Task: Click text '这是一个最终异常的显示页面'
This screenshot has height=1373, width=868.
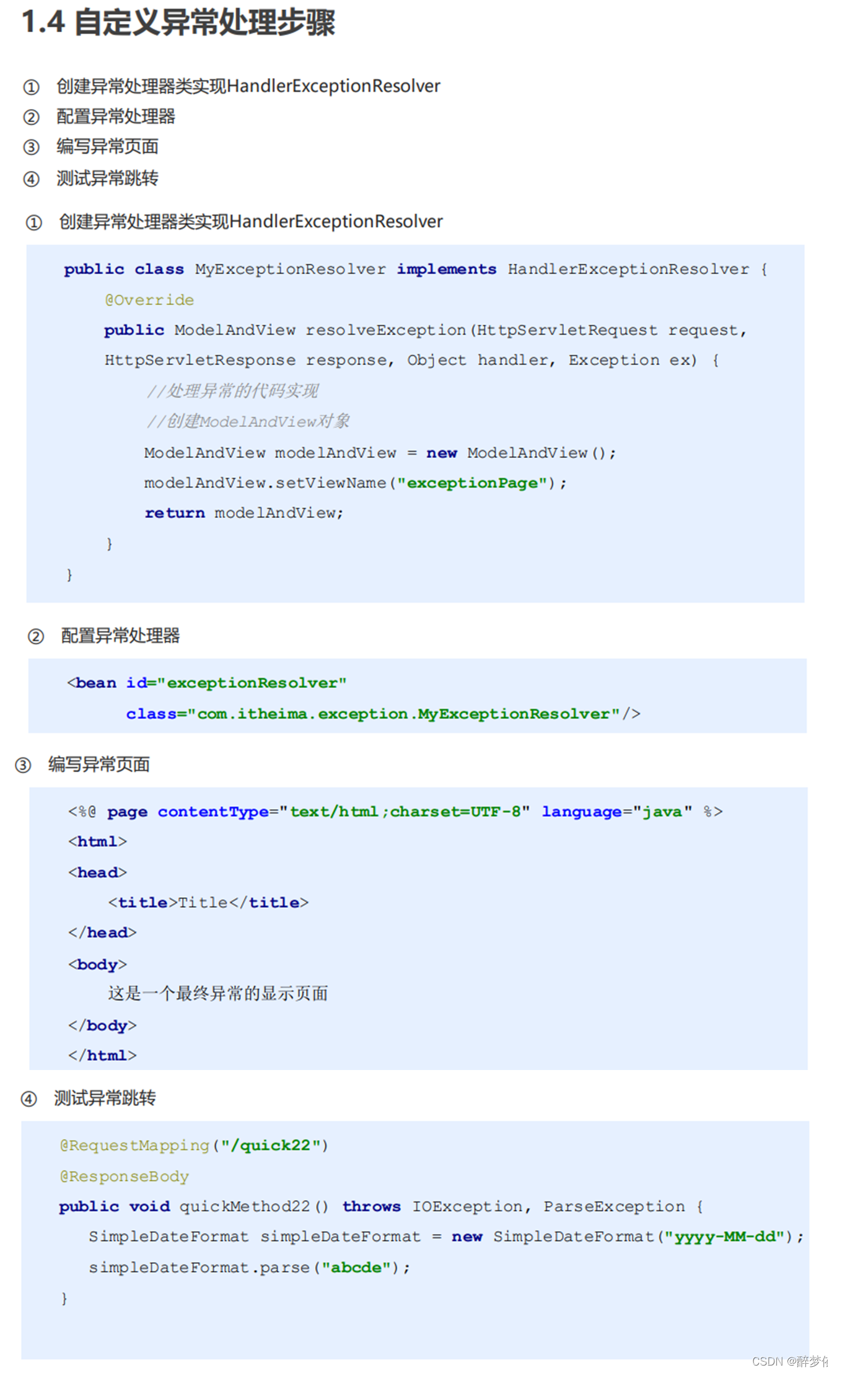Action: pyautogui.click(x=218, y=994)
